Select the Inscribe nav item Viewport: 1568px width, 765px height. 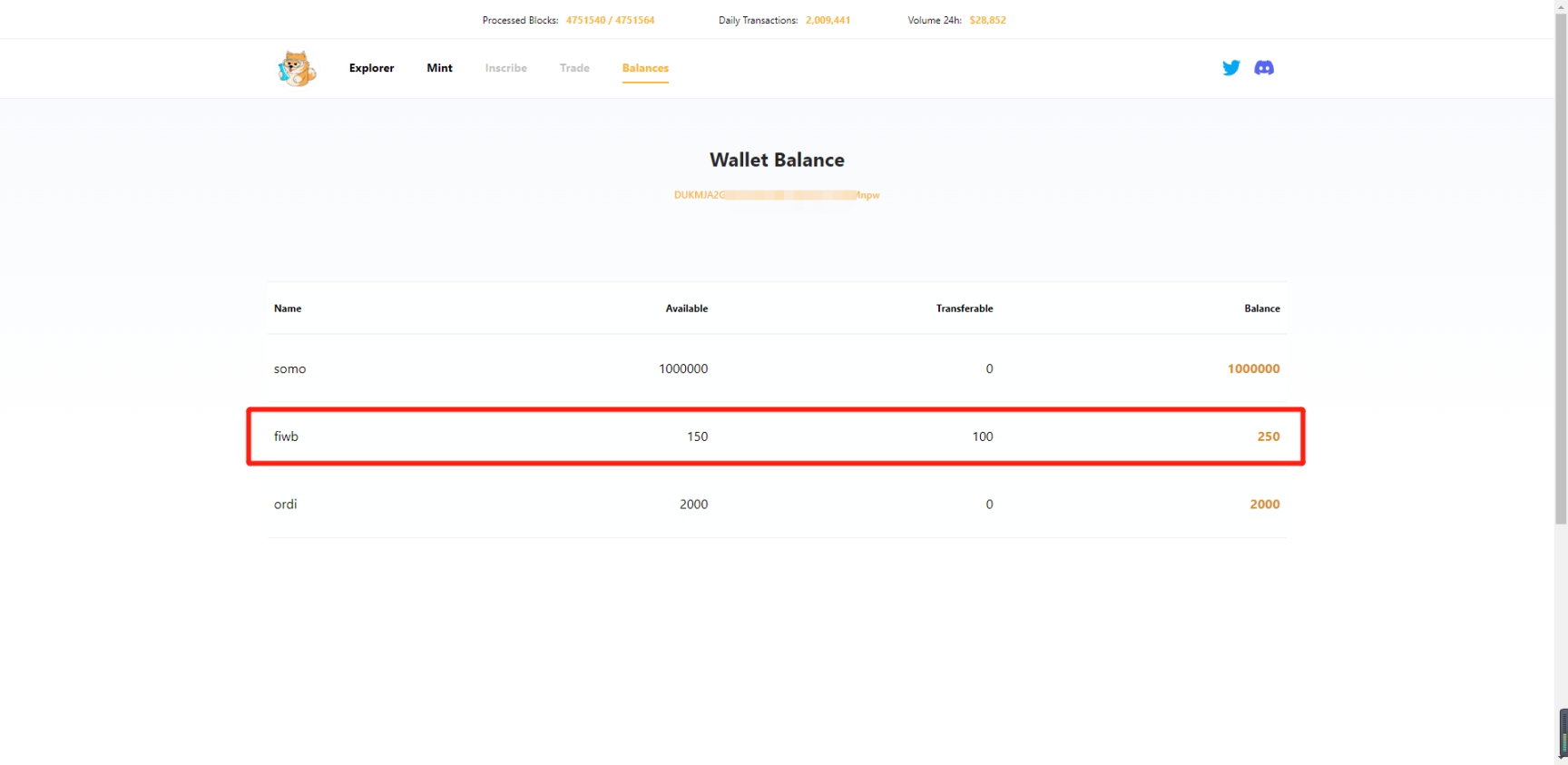click(505, 68)
